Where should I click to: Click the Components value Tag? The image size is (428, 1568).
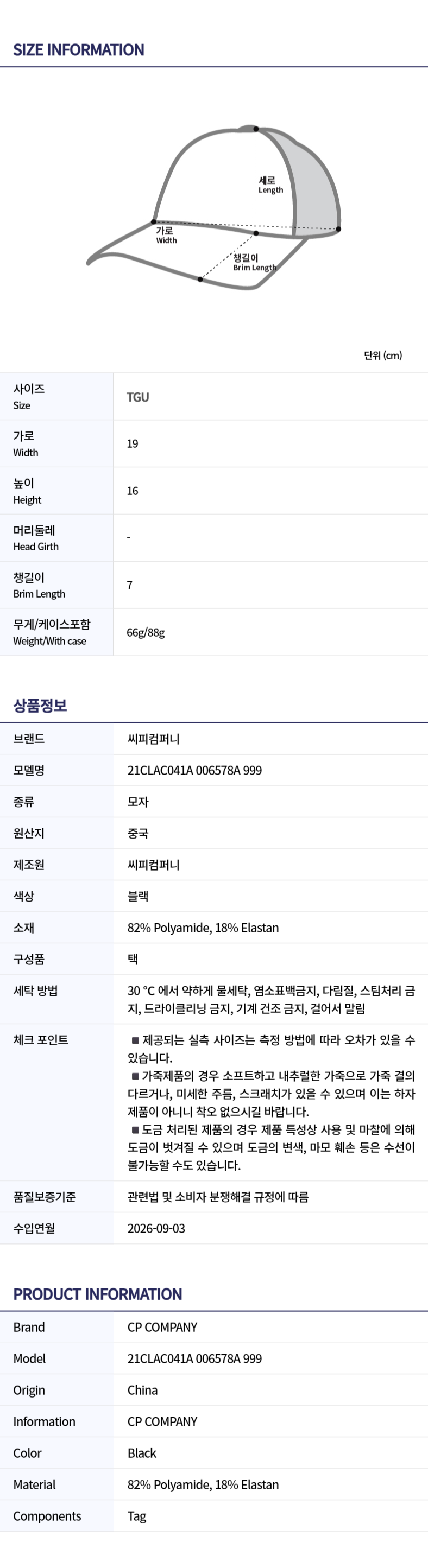[137, 1517]
